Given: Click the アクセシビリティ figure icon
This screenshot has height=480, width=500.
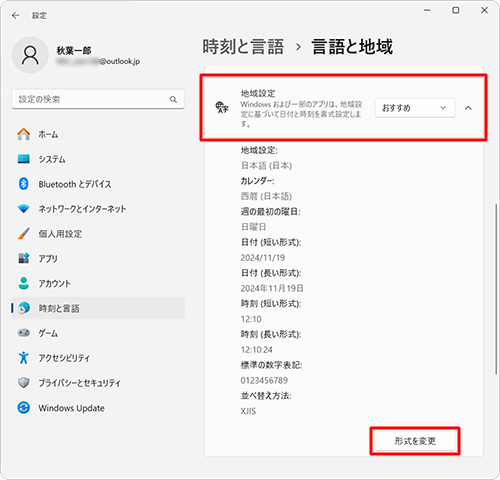Looking at the screenshot, I should click(x=24, y=358).
